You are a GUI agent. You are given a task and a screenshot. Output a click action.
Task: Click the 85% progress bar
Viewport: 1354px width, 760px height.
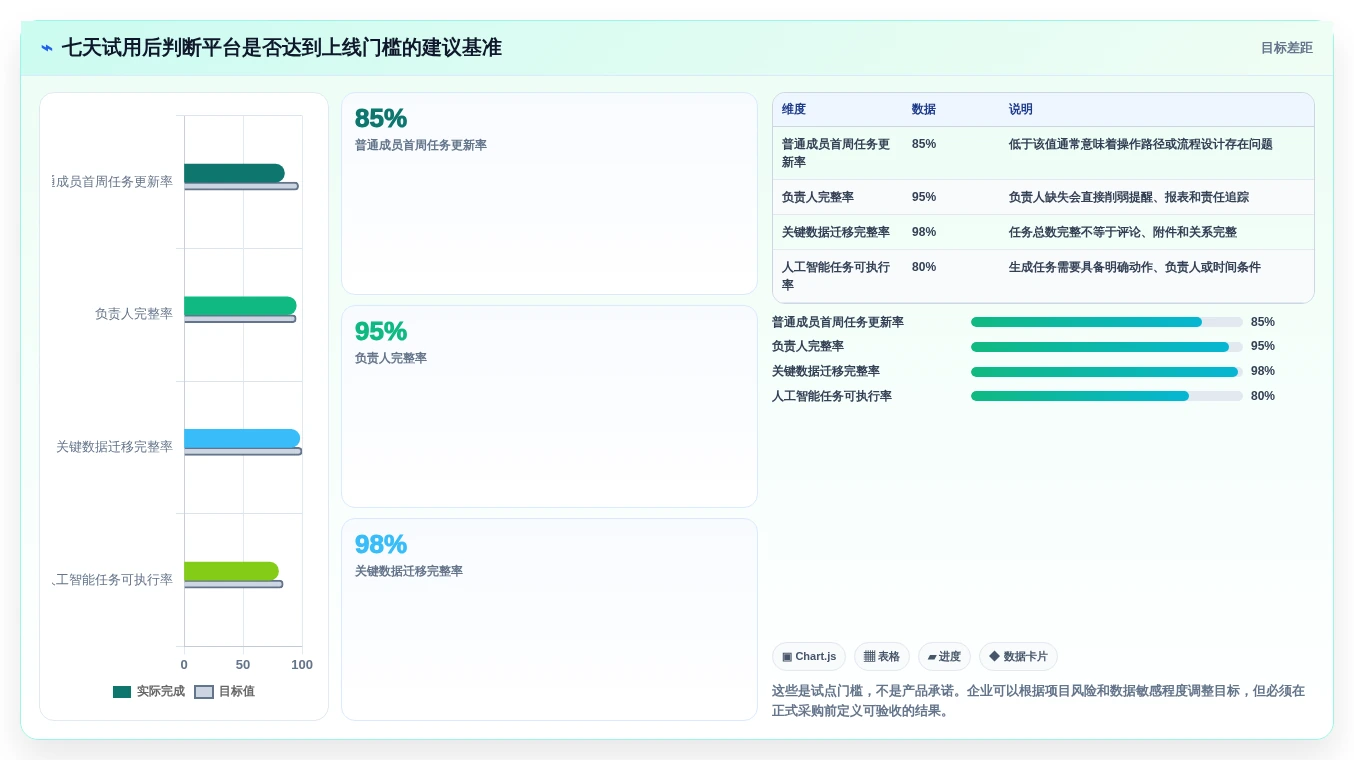pyautogui.click(x=1107, y=322)
